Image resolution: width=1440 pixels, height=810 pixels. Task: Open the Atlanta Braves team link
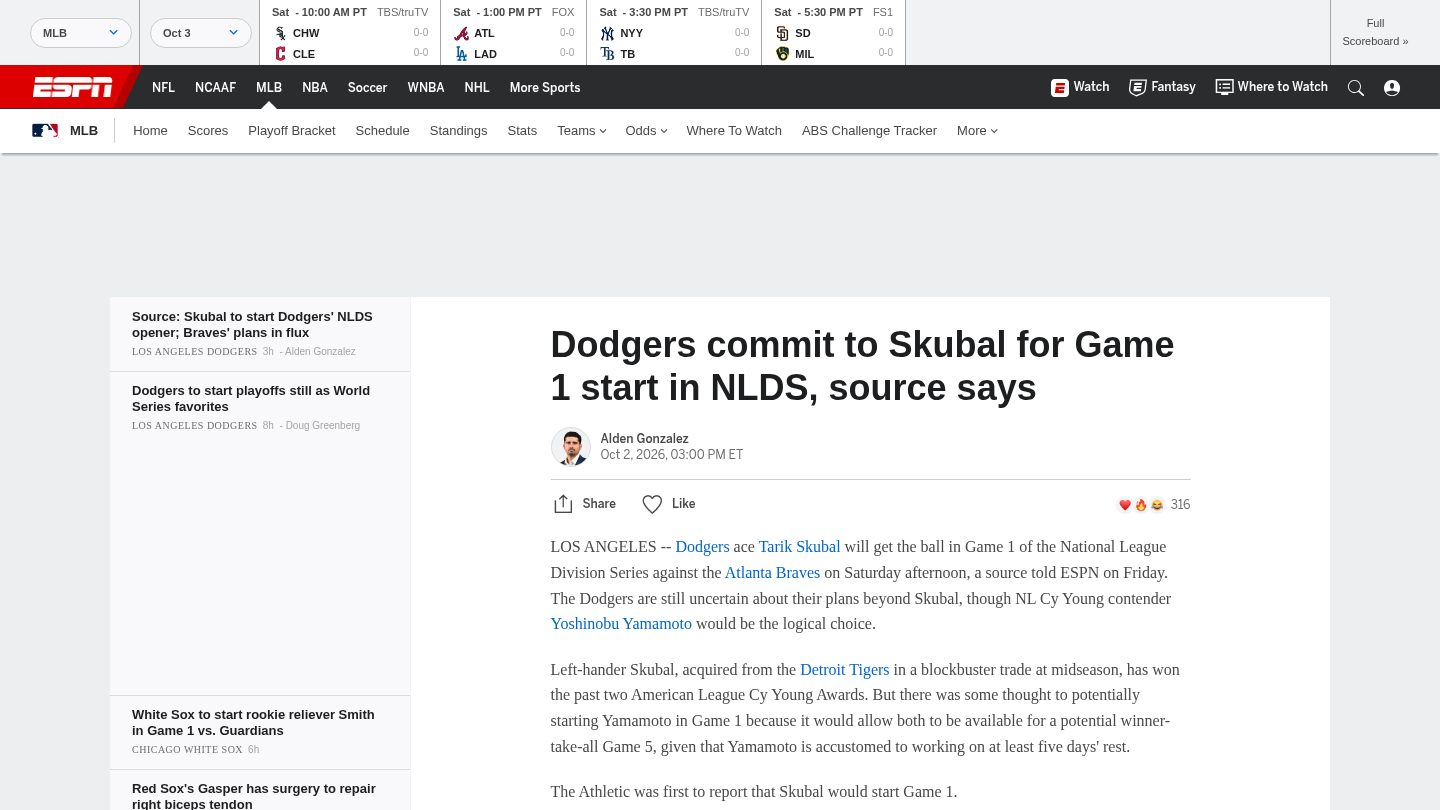point(772,573)
